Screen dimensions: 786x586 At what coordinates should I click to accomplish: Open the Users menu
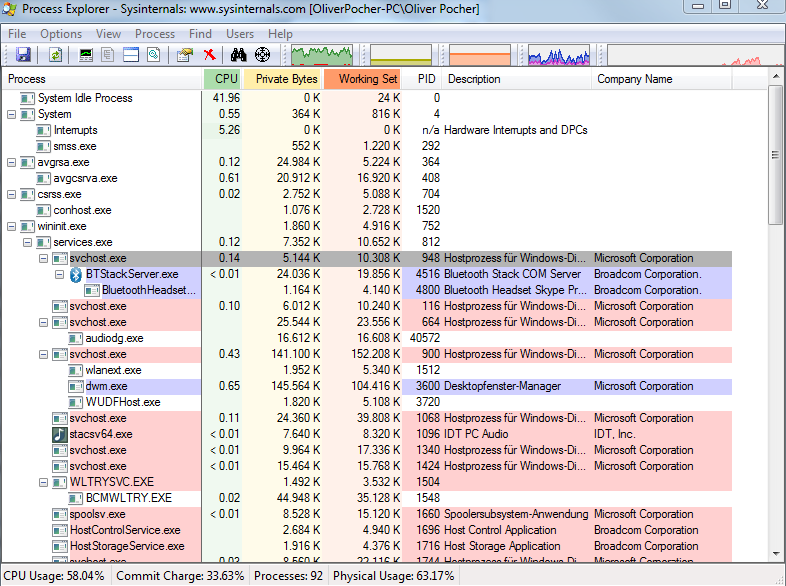[240, 34]
